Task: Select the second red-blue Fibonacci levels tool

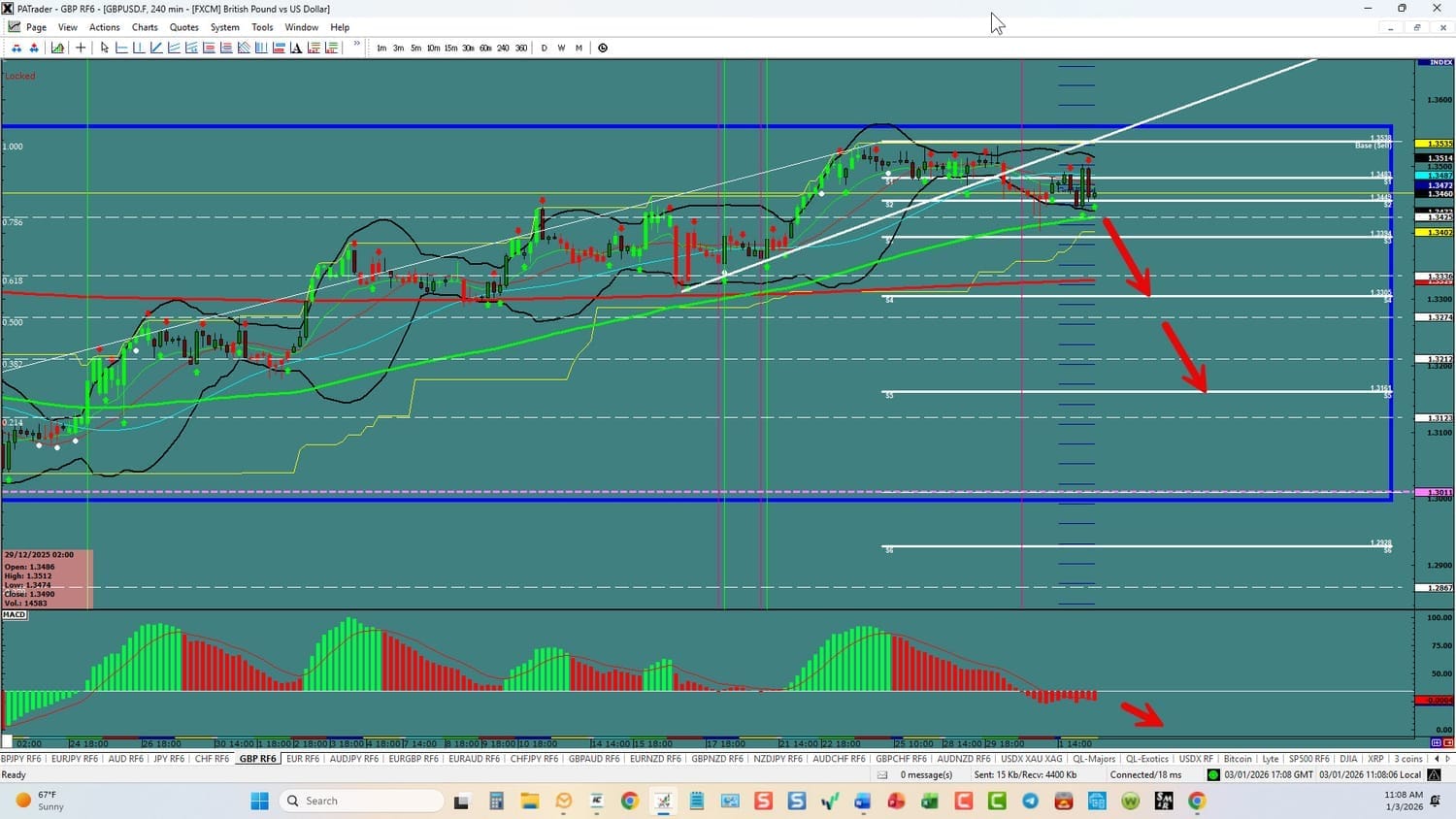Action: pyautogui.click(x=226, y=48)
